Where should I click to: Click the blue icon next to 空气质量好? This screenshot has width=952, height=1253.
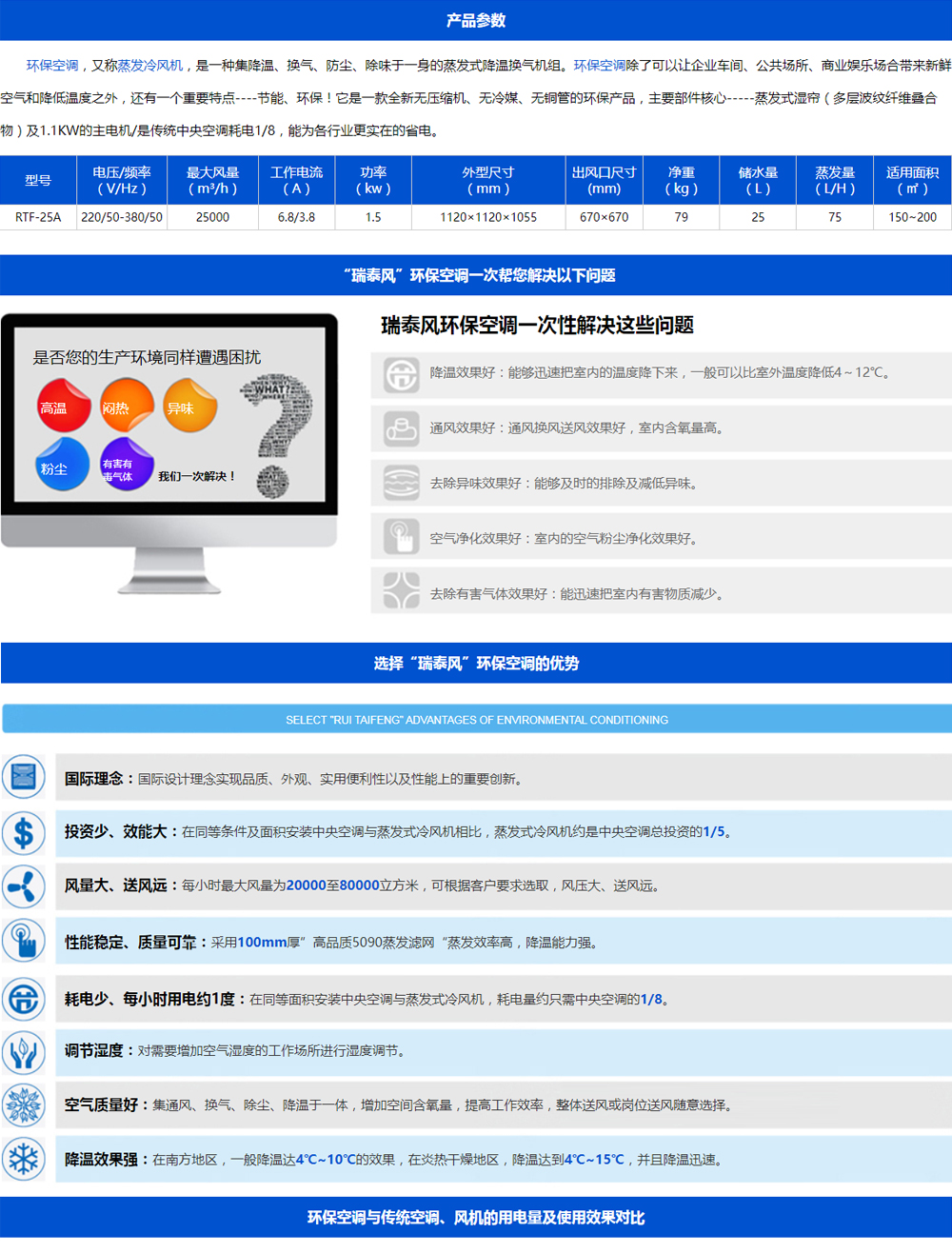[24, 1105]
